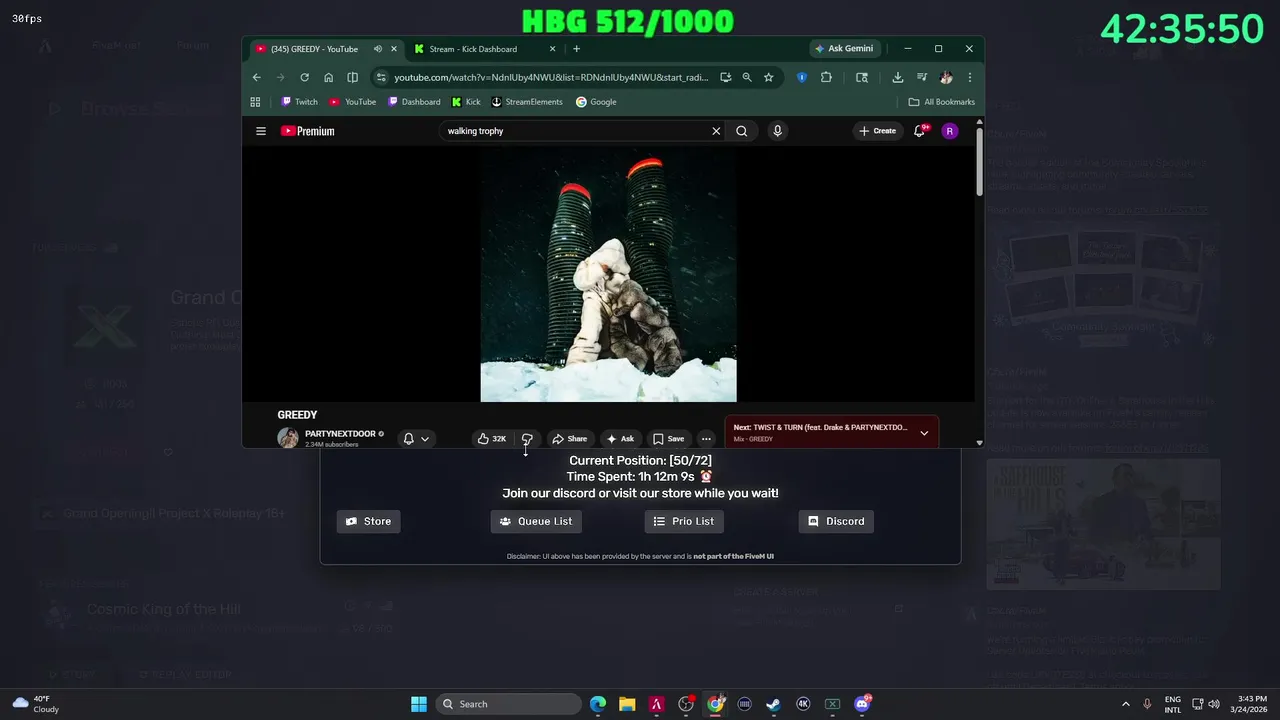The width and height of the screenshot is (1280, 720).
Task: Click the YouTube page vertical scrollbar
Action: 979,160
